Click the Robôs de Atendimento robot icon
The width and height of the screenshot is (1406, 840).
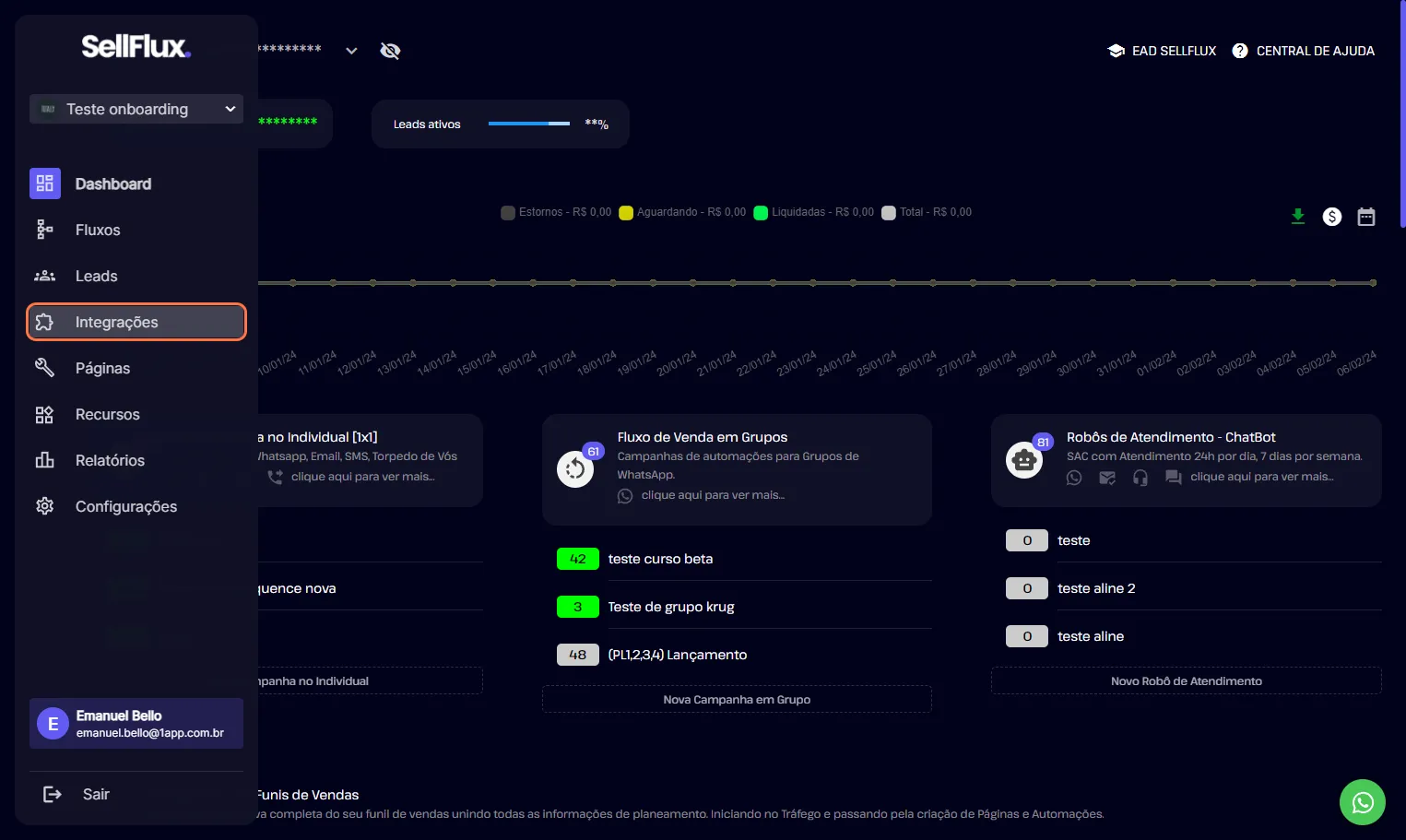click(x=1024, y=459)
